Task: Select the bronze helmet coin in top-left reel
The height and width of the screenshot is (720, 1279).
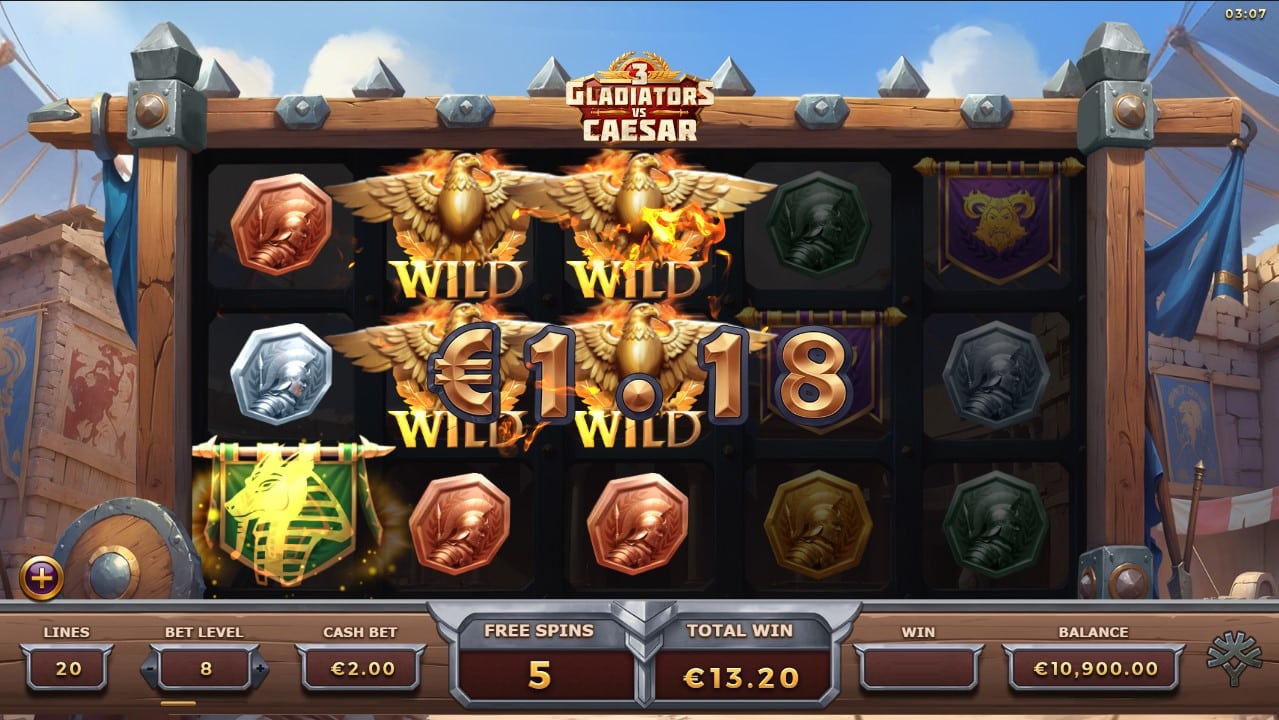Action: coord(281,224)
